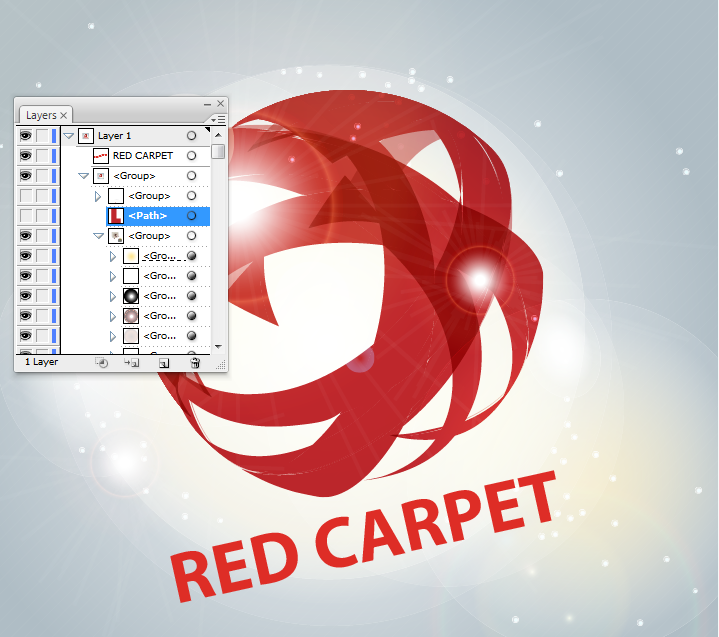Toggle lock box on the <Path> row
The width and height of the screenshot is (719, 637).
click(42, 216)
